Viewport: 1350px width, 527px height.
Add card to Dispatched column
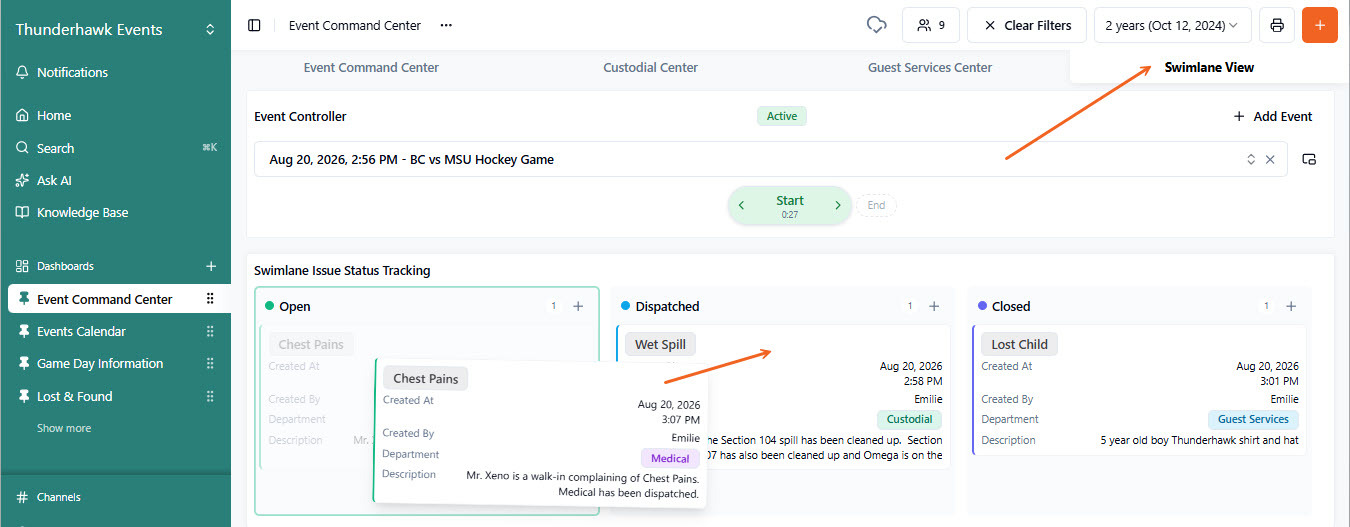coord(934,306)
